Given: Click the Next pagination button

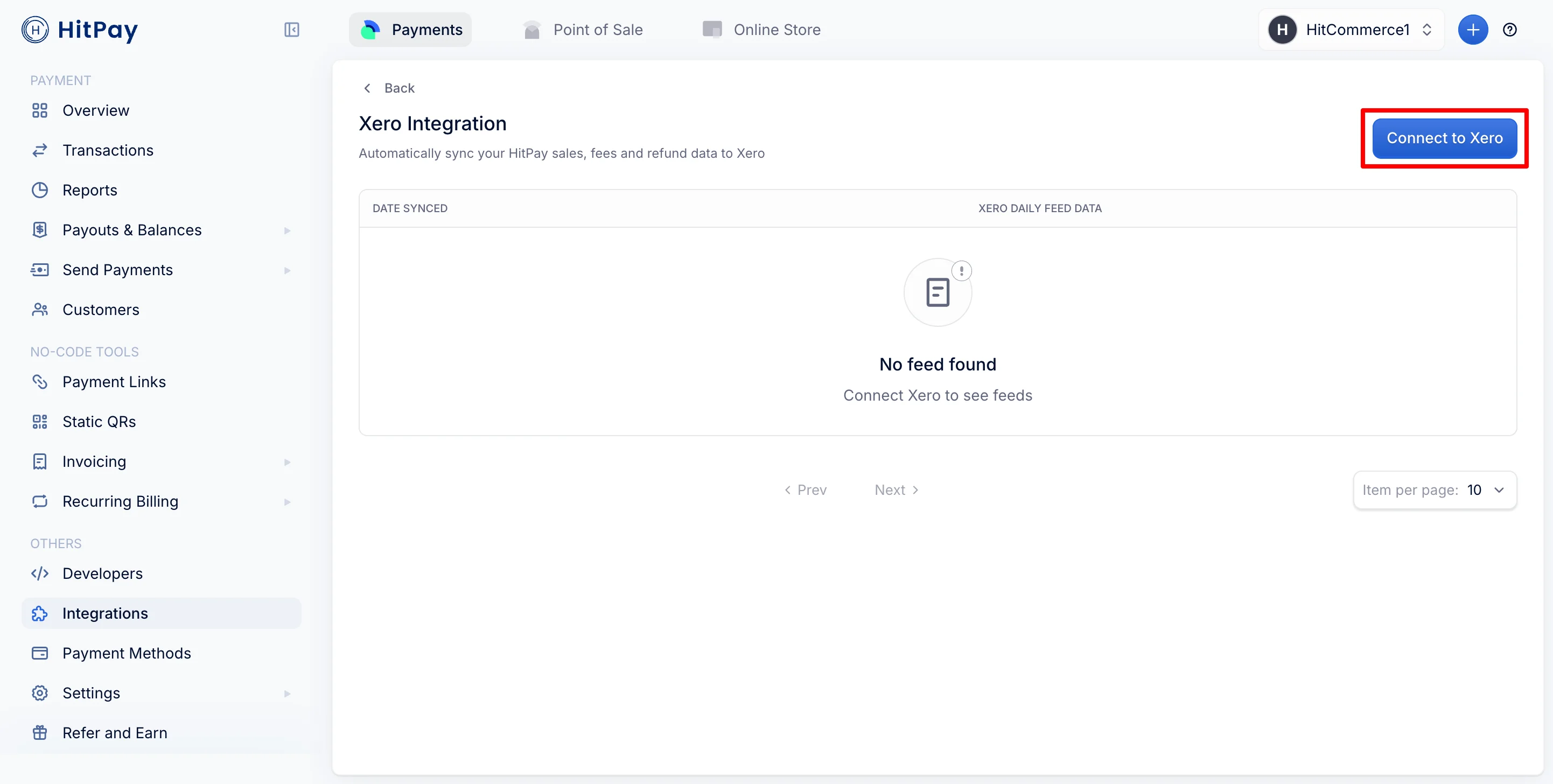Looking at the screenshot, I should tap(897, 490).
